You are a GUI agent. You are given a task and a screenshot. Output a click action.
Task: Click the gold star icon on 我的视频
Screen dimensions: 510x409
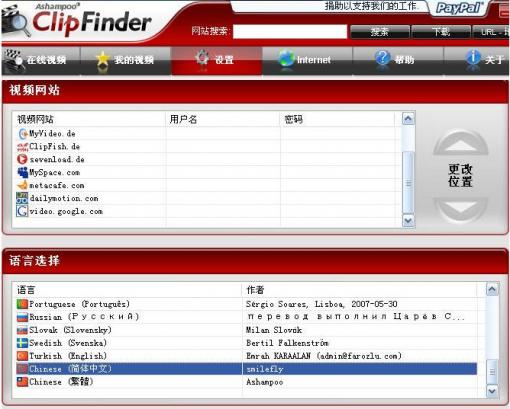(x=103, y=60)
